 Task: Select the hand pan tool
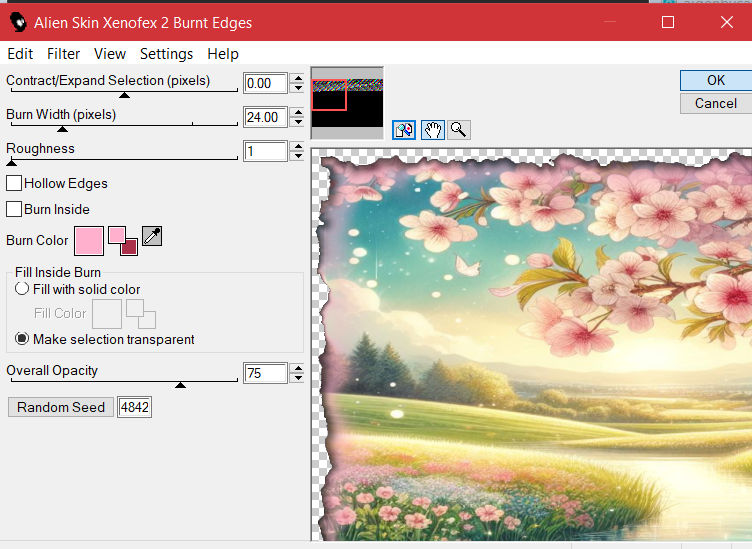(x=433, y=130)
